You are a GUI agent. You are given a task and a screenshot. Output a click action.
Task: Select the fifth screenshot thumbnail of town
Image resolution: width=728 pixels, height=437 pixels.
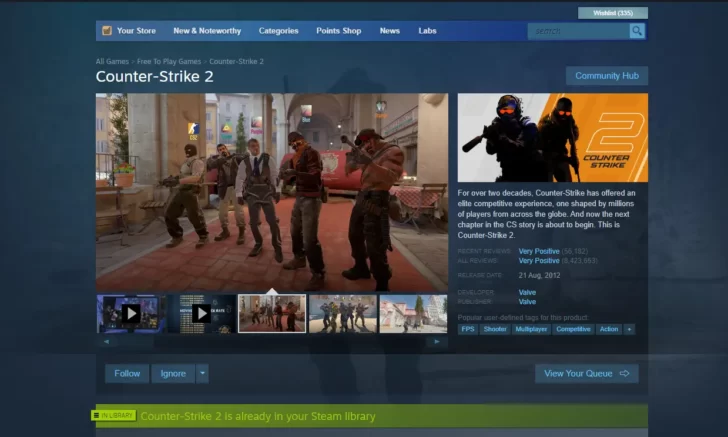point(413,313)
